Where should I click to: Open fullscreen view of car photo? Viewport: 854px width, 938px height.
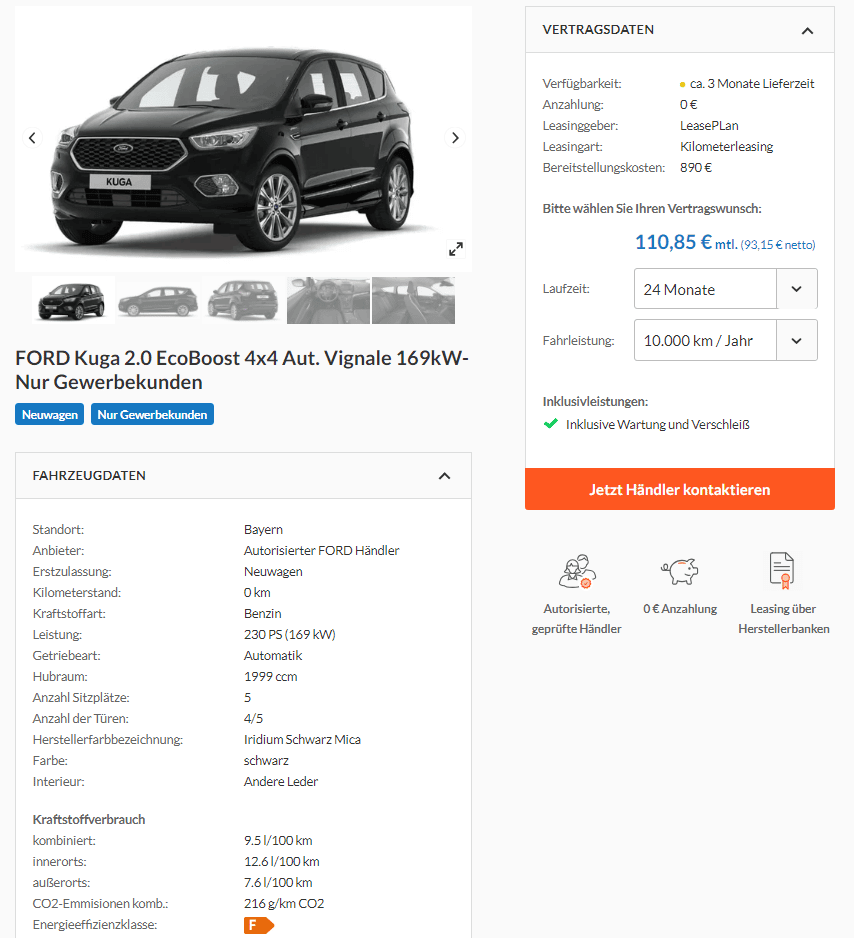[x=456, y=249]
